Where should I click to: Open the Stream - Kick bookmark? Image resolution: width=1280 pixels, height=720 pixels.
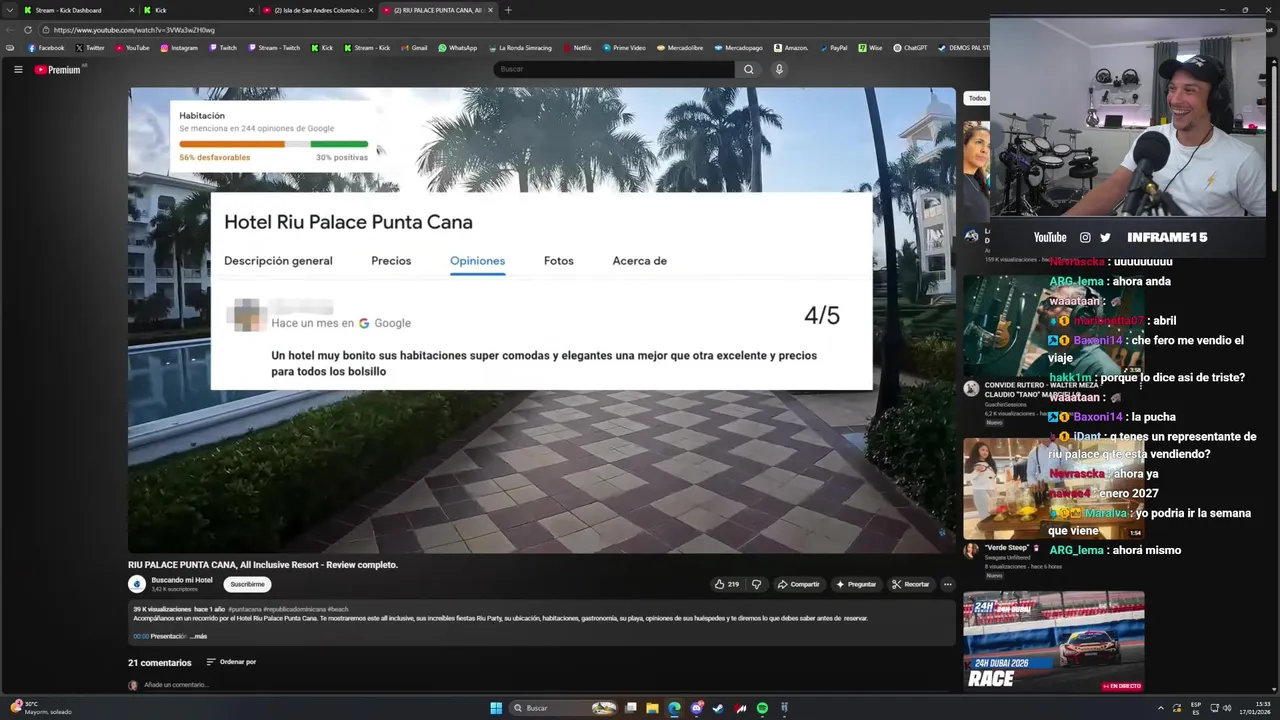tap(367, 48)
